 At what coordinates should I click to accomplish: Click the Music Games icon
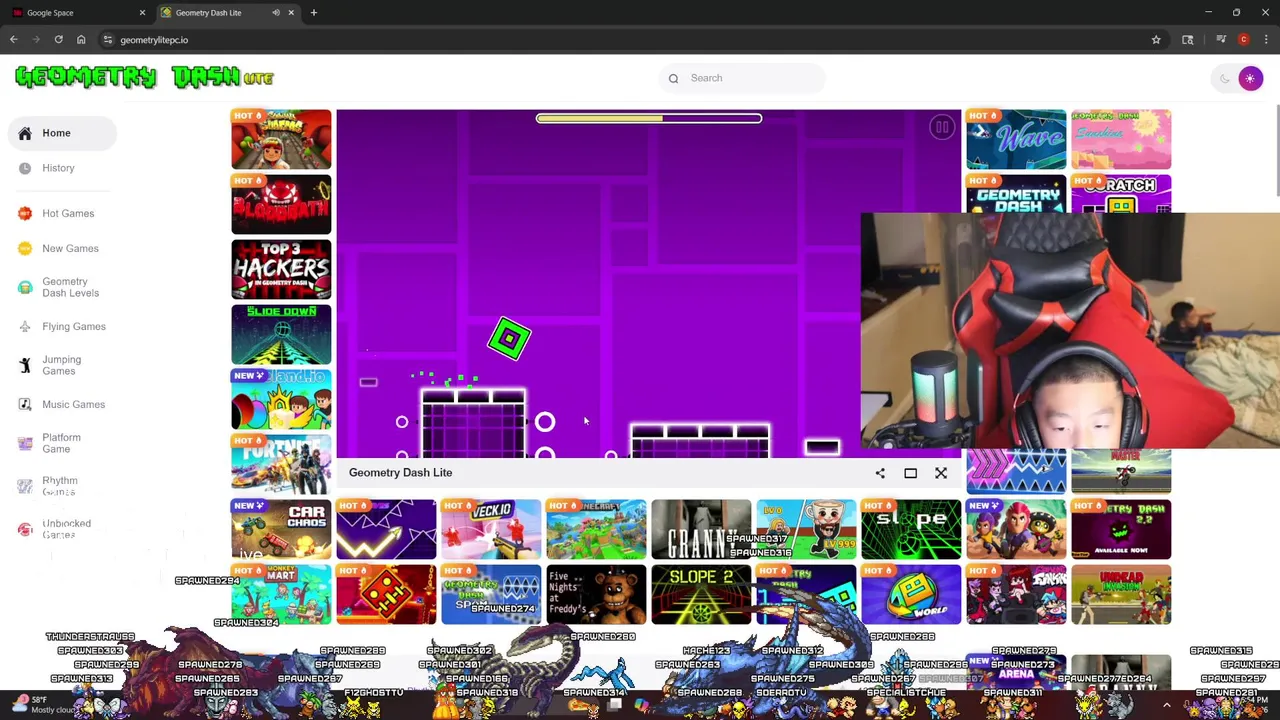tap(25, 404)
